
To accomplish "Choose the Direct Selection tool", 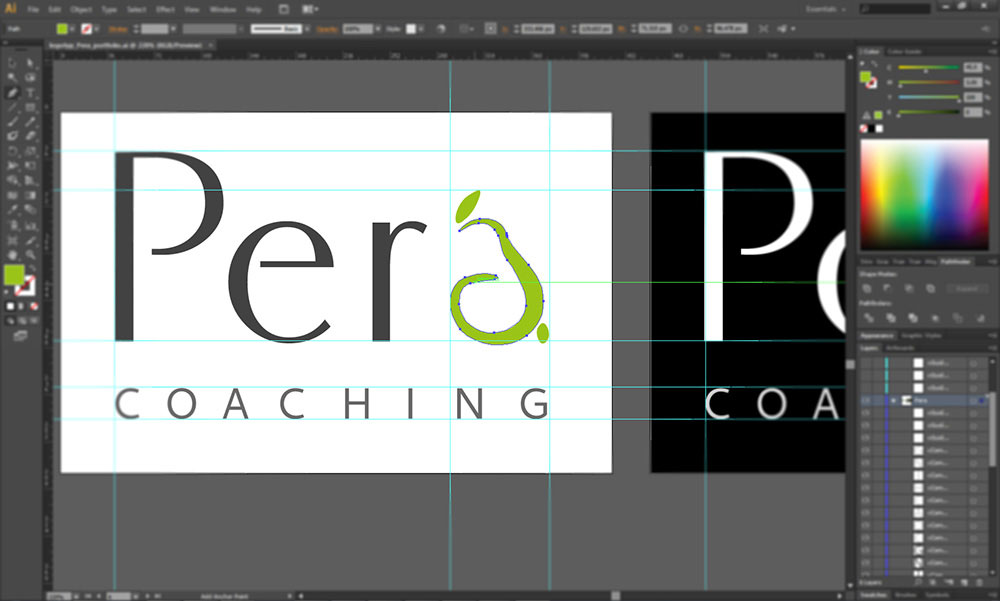I will pyautogui.click(x=31, y=63).
